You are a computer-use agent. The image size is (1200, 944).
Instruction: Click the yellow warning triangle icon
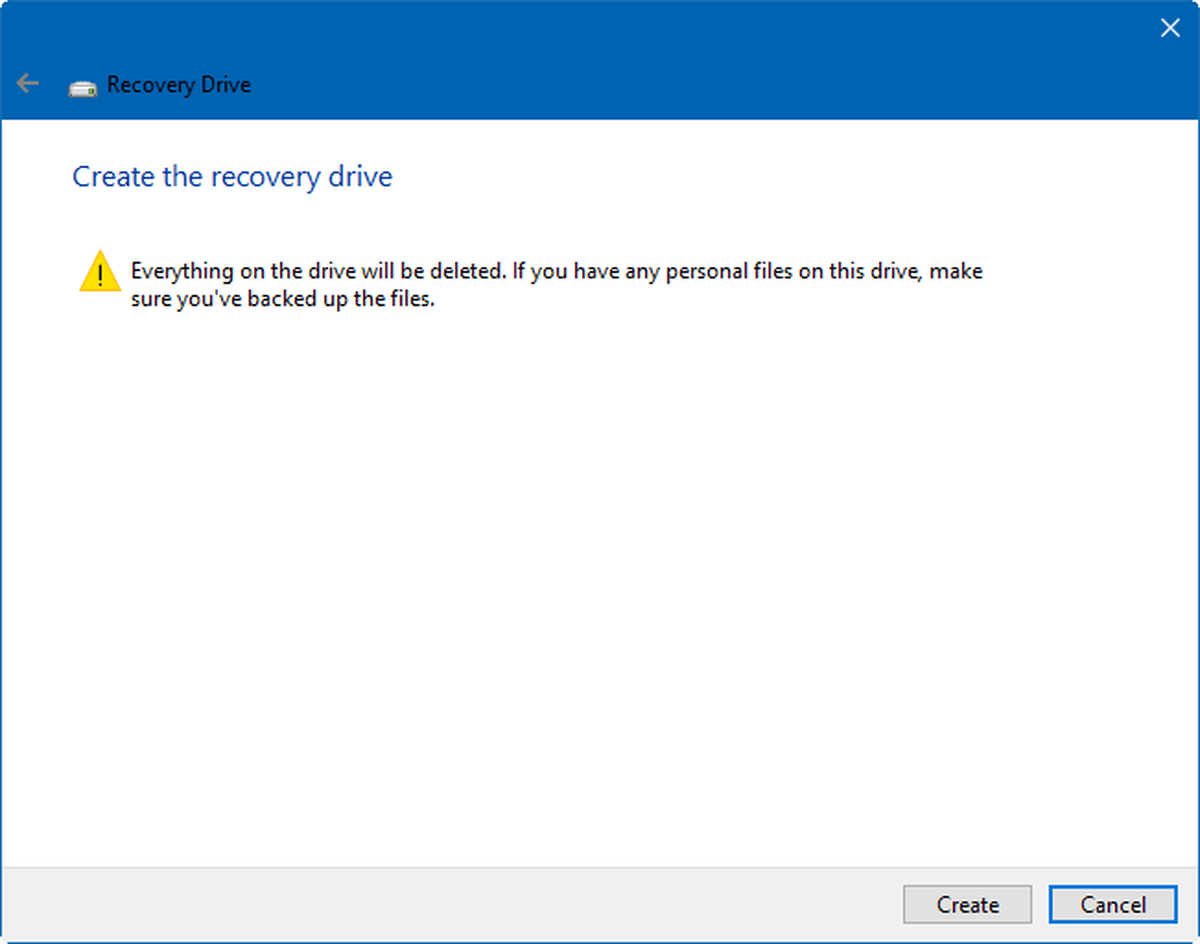click(99, 272)
